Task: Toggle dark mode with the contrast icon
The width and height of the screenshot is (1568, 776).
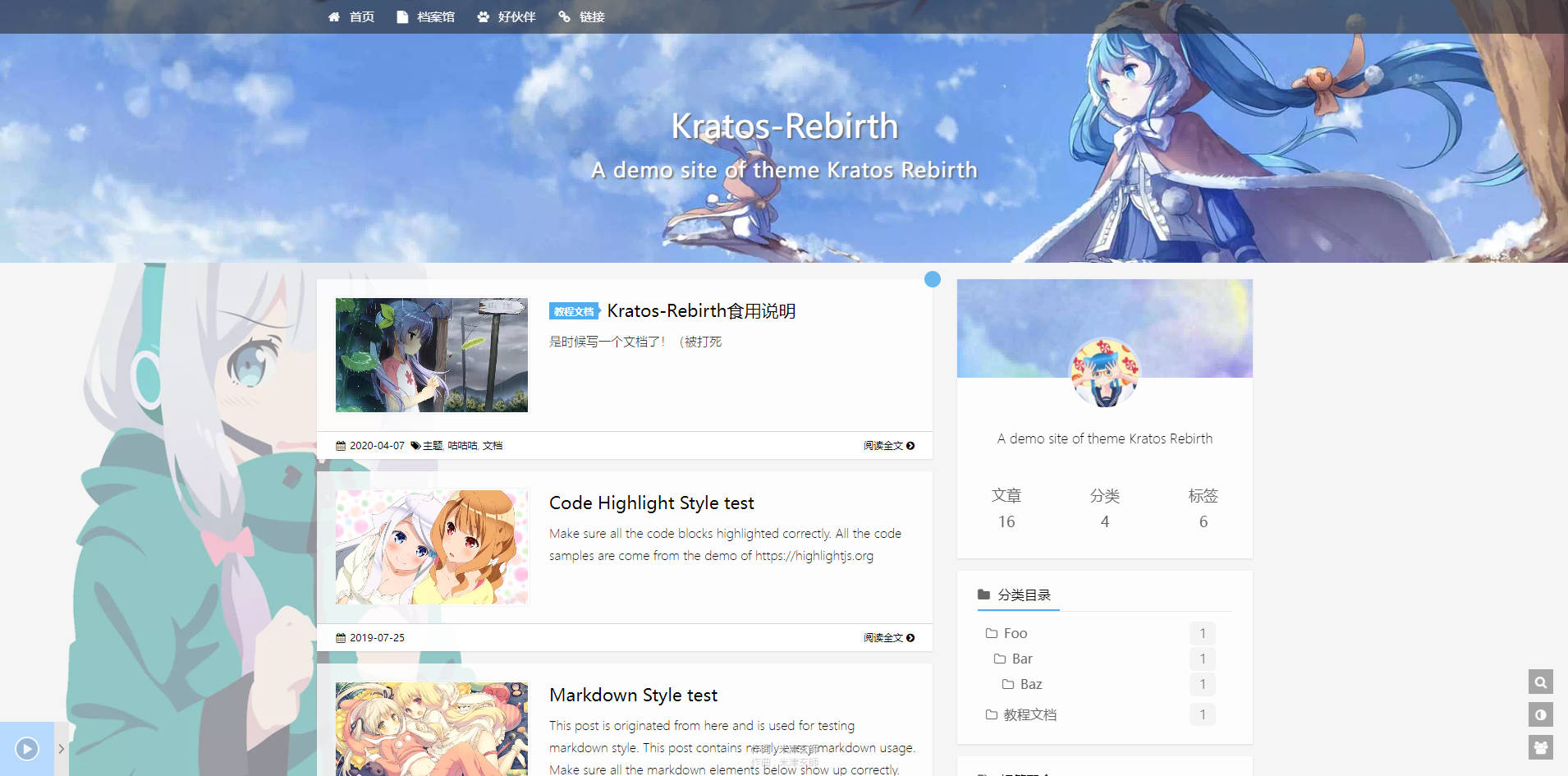Action: click(x=1540, y=715)
